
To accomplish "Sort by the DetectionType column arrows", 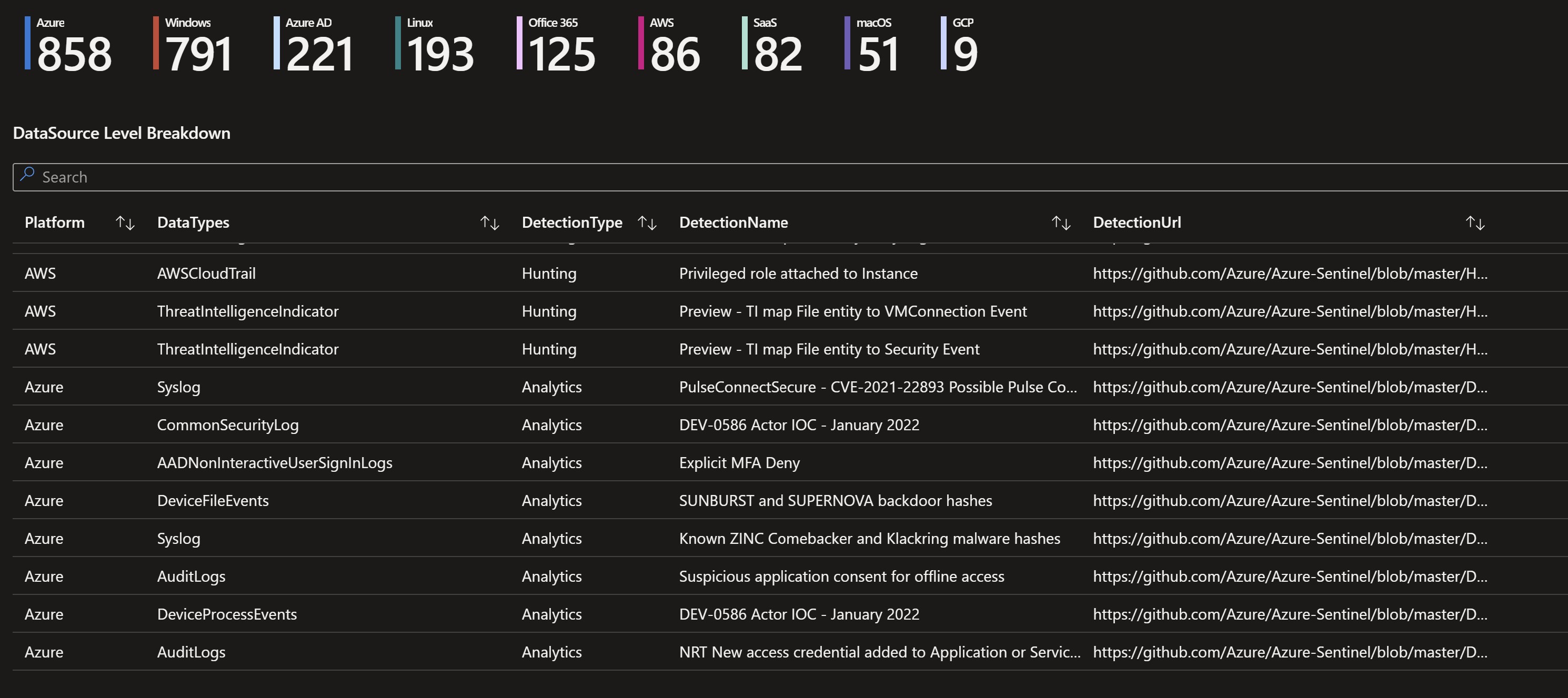I will click(x=647, y=222).
